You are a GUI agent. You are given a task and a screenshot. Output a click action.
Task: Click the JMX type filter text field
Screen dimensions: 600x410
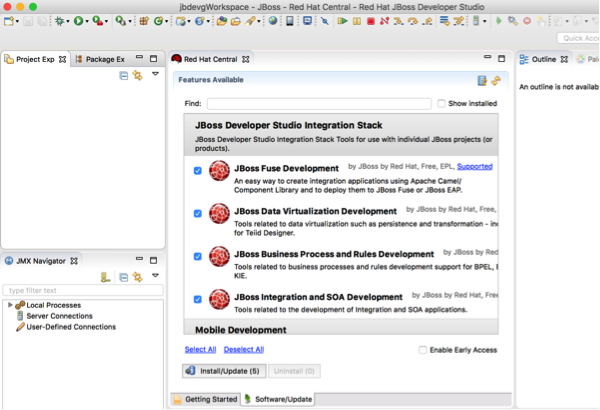pos(83,290)
